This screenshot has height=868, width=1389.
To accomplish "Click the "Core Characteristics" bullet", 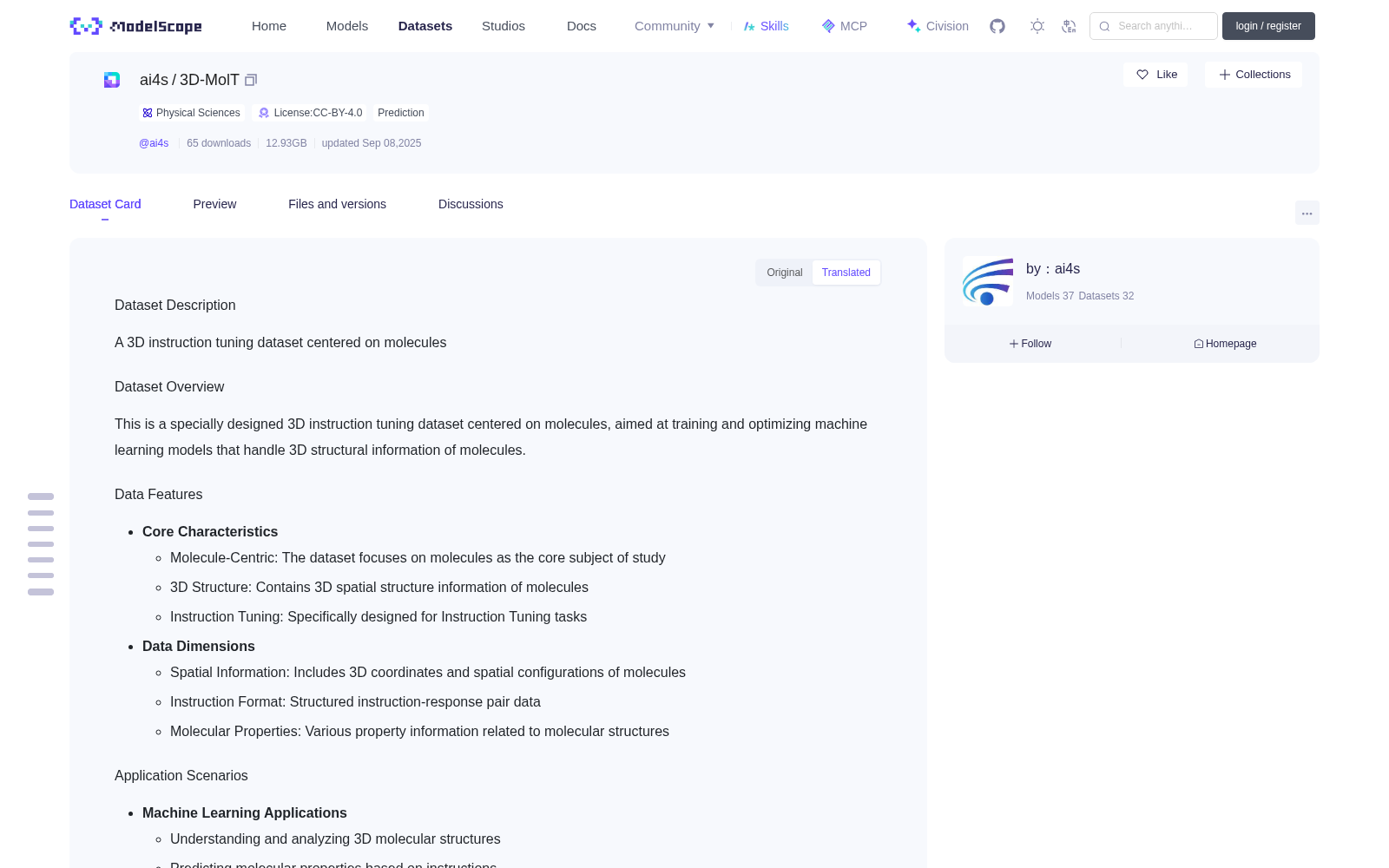I will pos(210,532).
